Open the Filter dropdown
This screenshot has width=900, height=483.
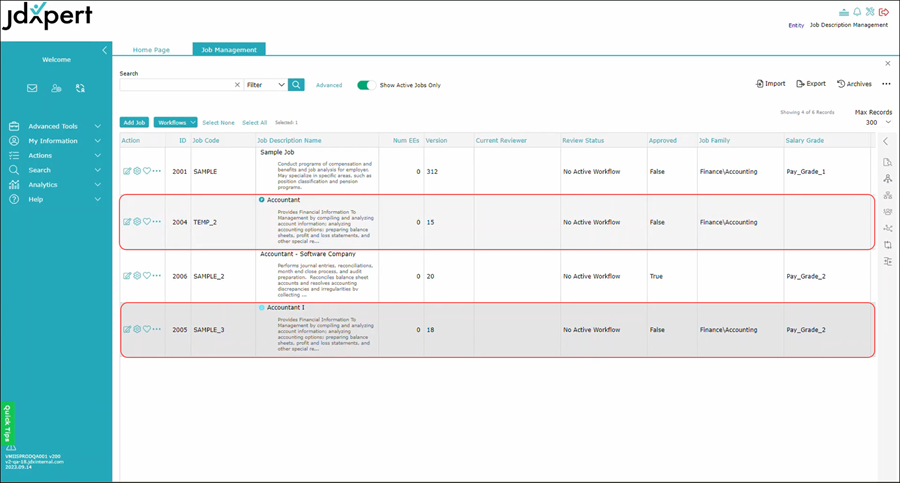[266, 85]
